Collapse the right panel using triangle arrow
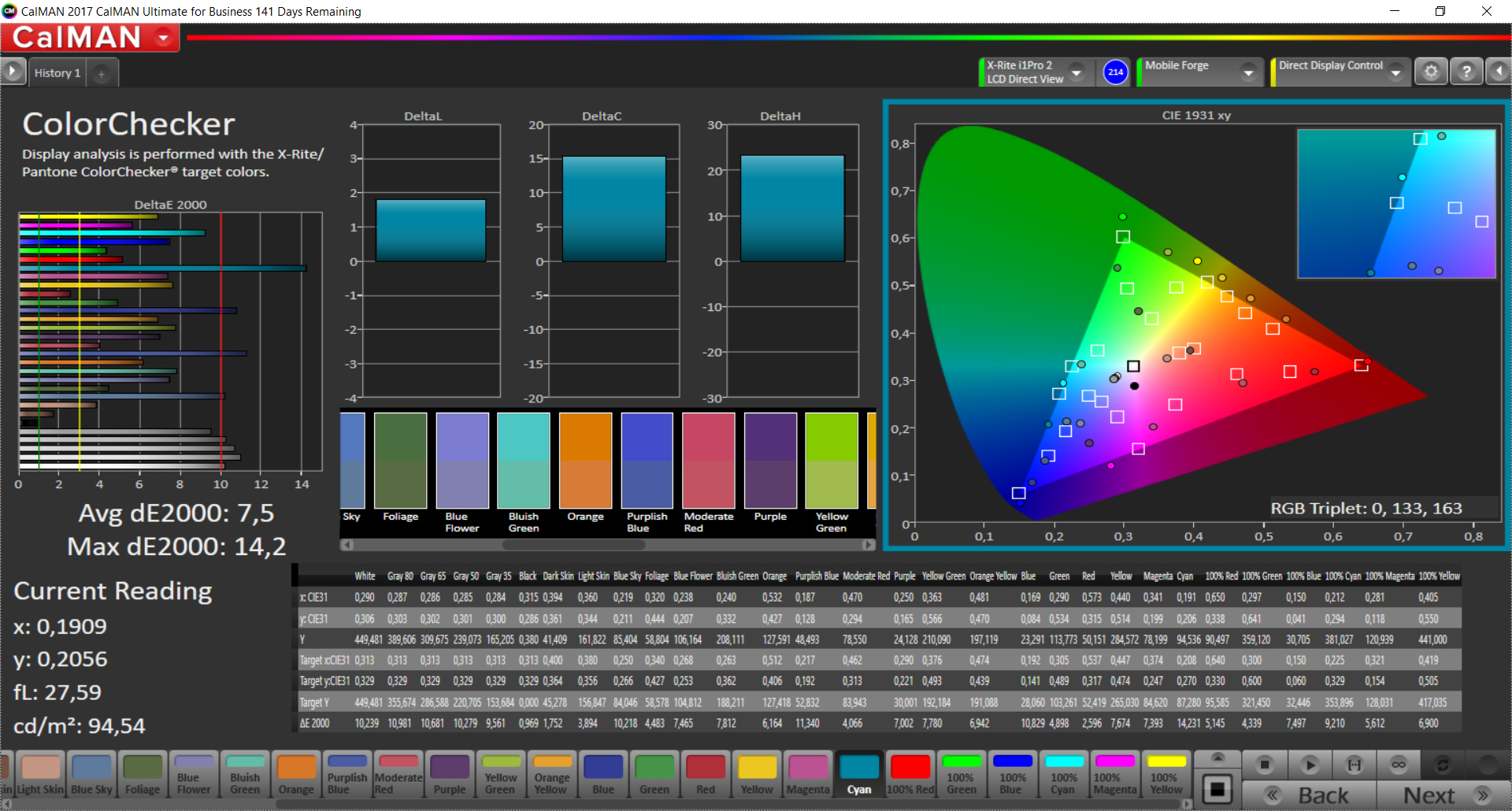1512x811 pixels. coord(1498,72)
